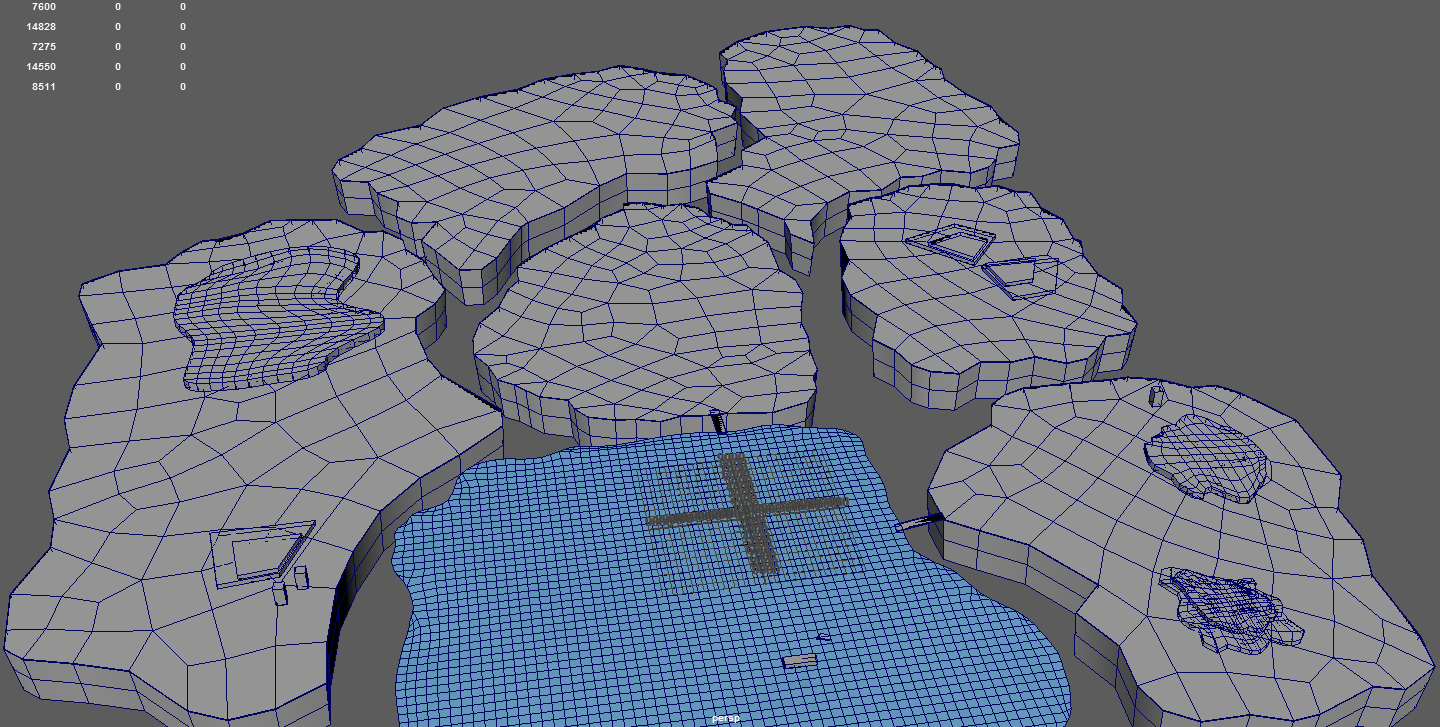1440x727 pixels.
Task: Select the upper rectangular frame on right island
Action: (950, 242)
